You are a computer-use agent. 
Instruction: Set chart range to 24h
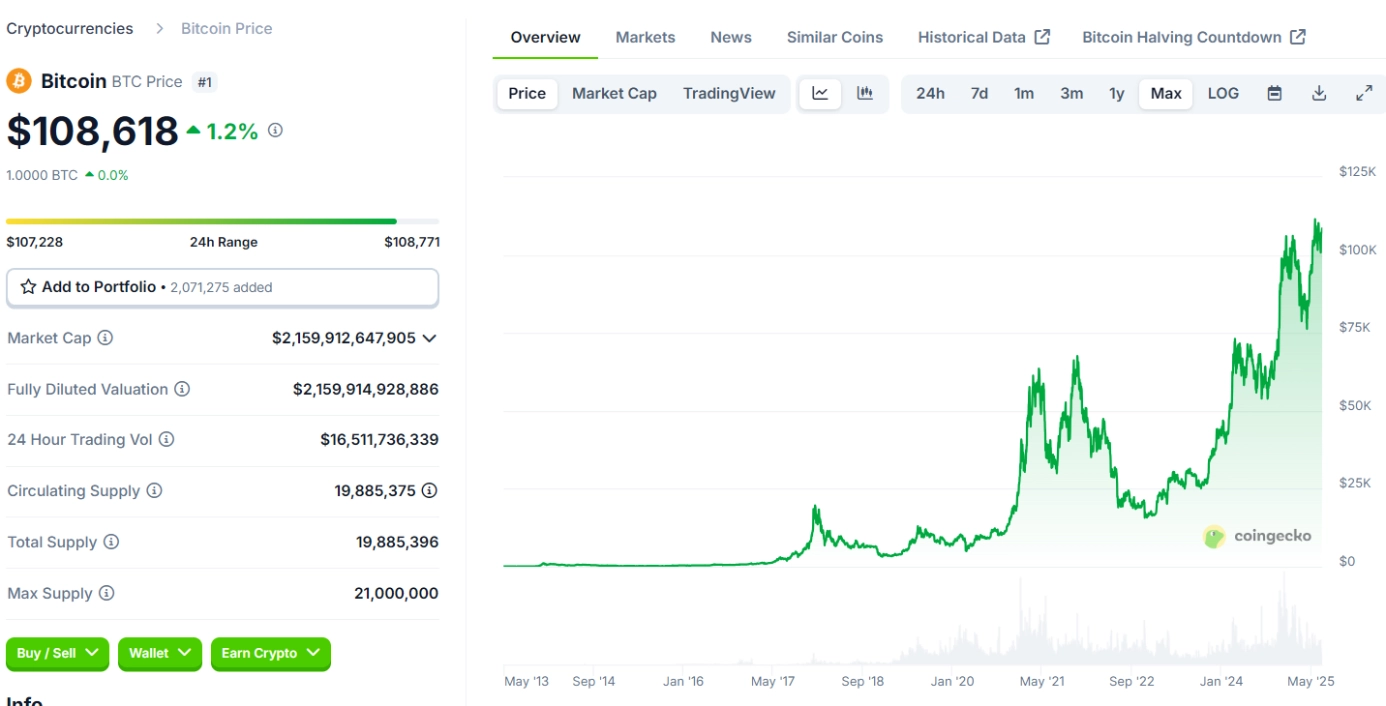[x=930, y=93]
